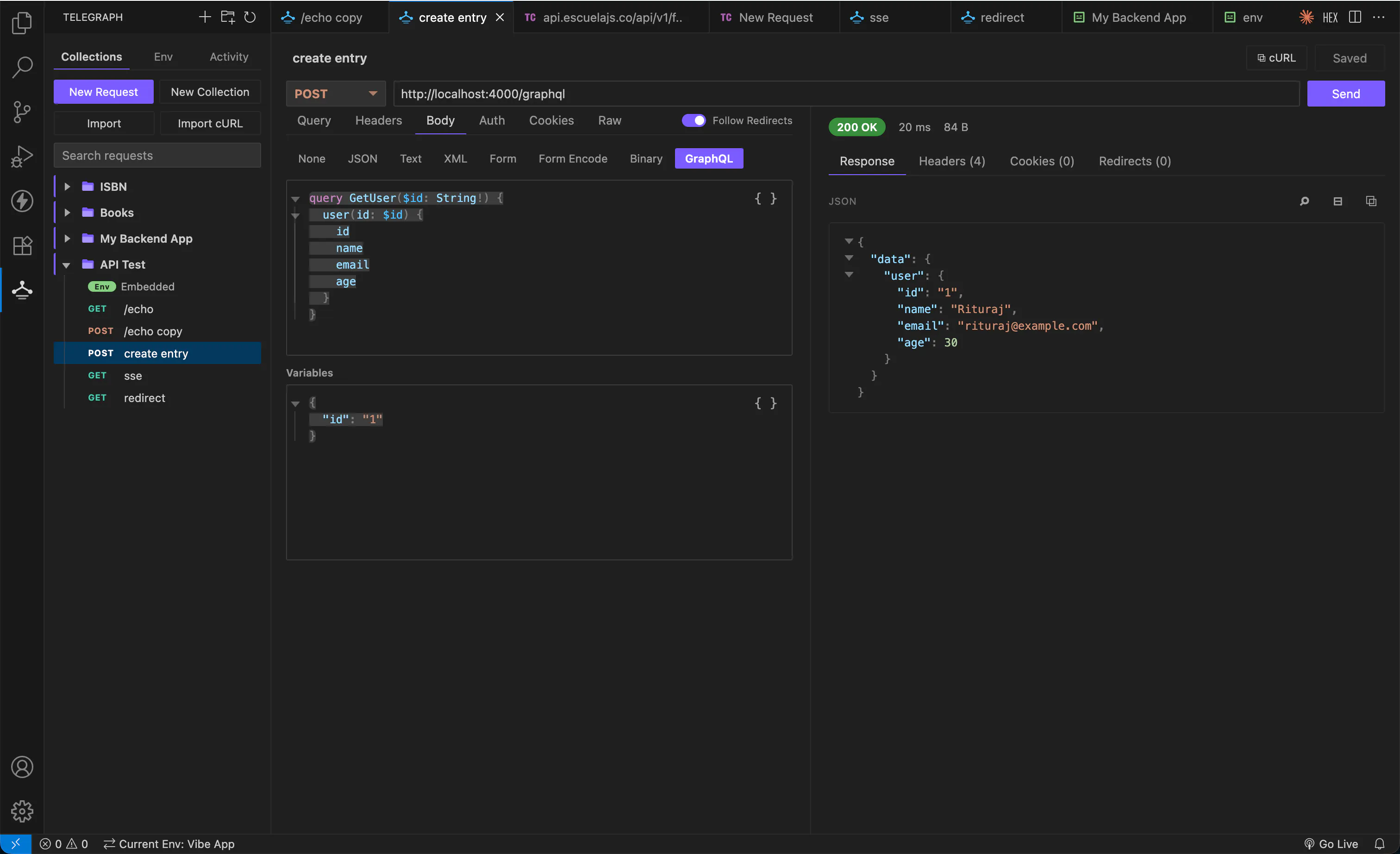
Task: Click the New Request button
Action: point(103,92)
